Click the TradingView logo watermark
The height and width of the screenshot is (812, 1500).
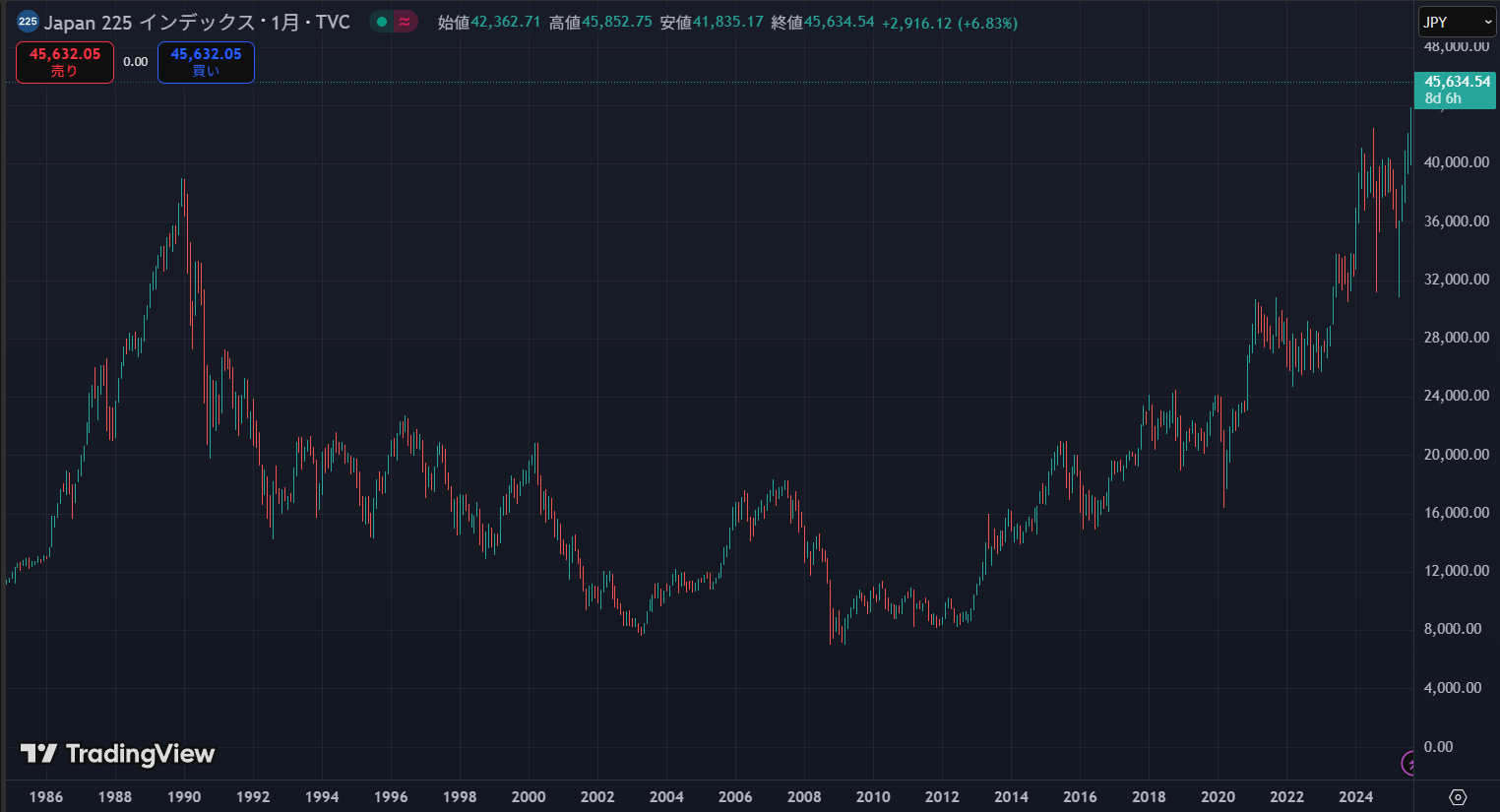click(x=118, y=754)
